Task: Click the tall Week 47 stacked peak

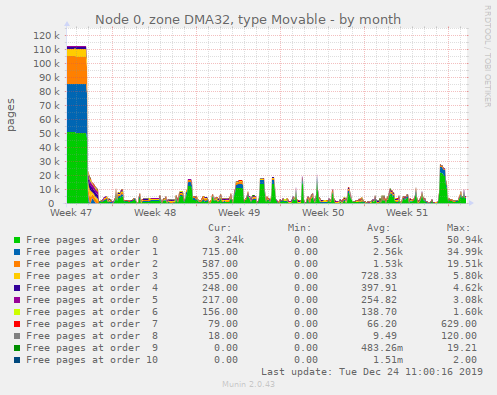Action: point(77,125)
